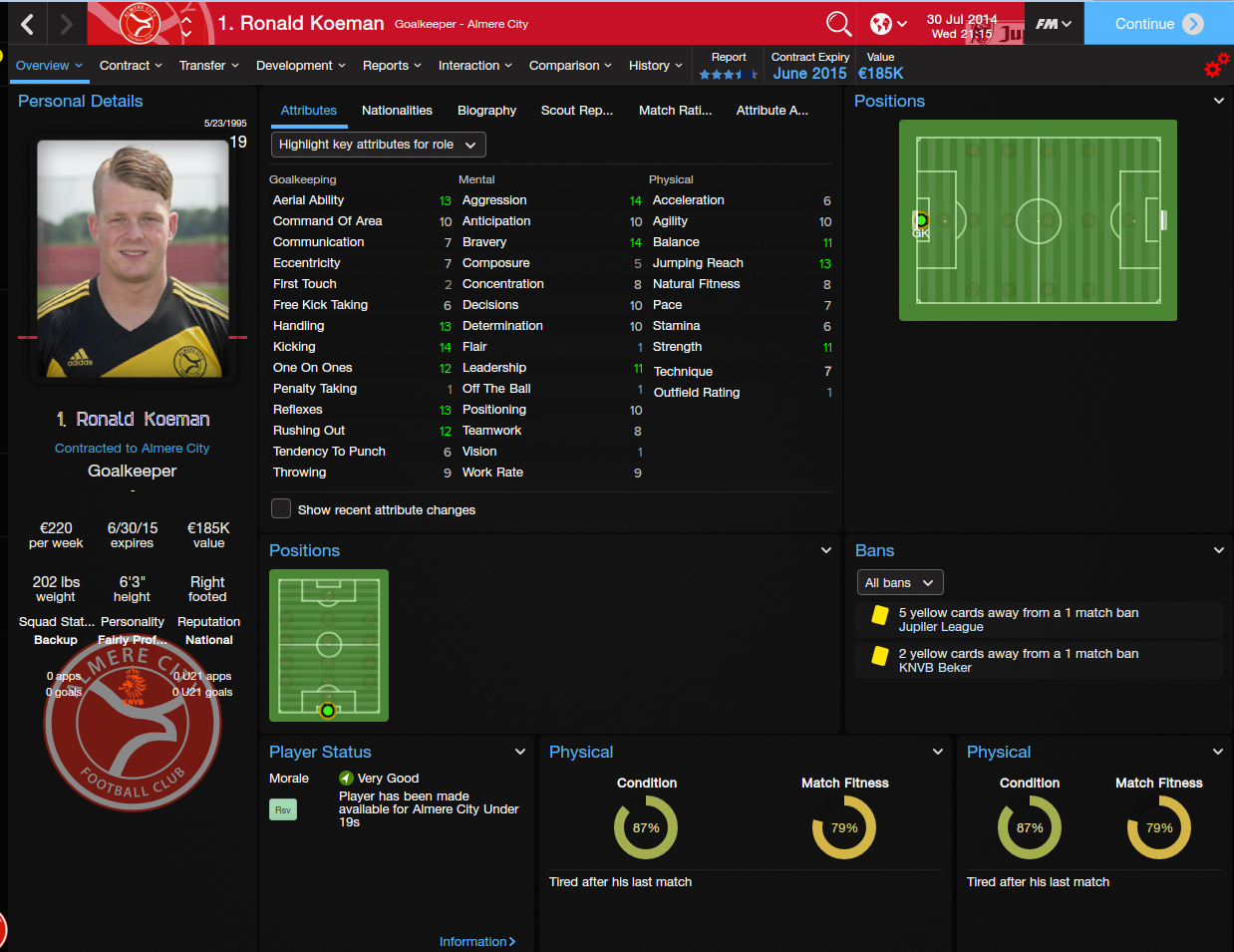The image size is (1234, 952).
Task: Enable Show recent attribute changes
Action: [281, 508]
